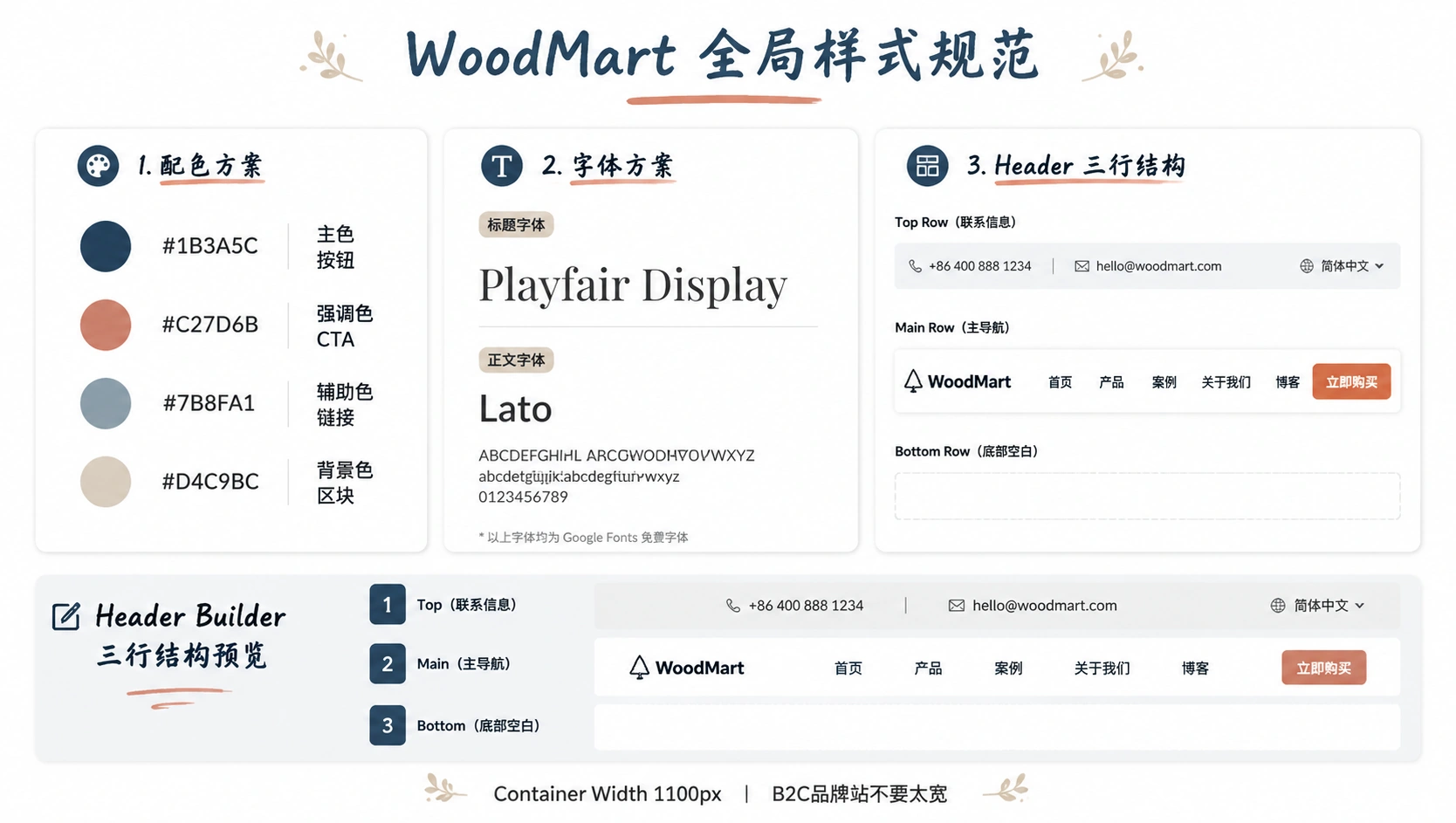The height and width of the screenshot is (823, 1456).
Task: Open 案例 in the bottom preview navigation
Action: click(x=1008, y=669)
